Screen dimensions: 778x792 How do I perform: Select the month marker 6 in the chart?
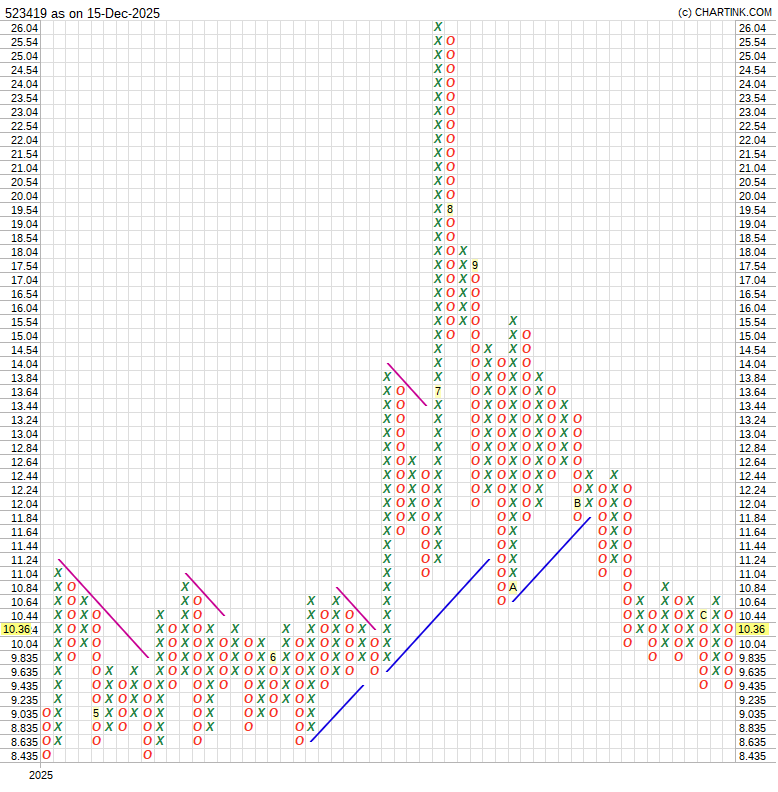[273, 657]
